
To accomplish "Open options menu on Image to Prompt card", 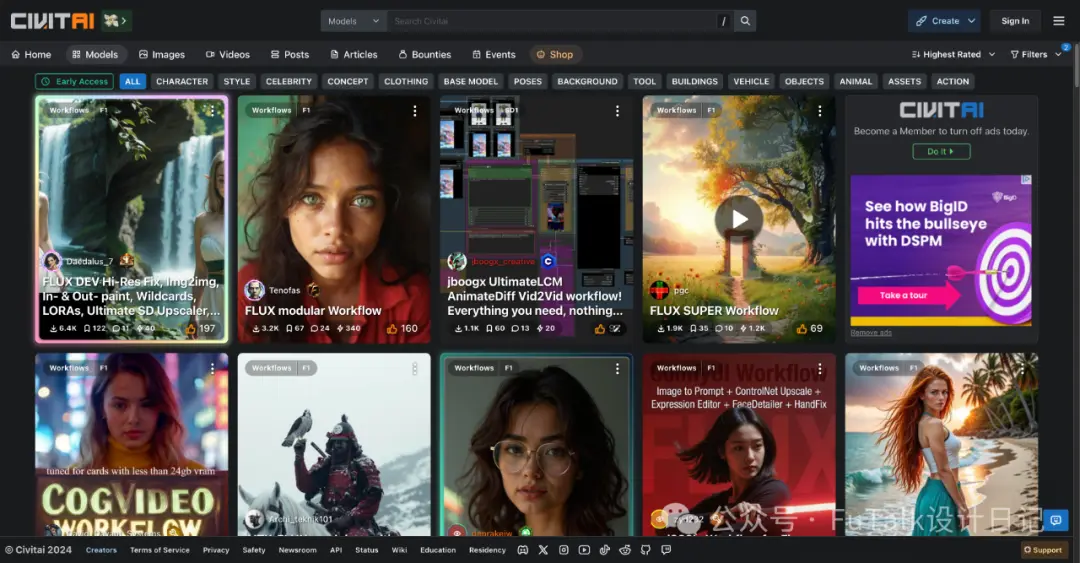I will [820, 369].
